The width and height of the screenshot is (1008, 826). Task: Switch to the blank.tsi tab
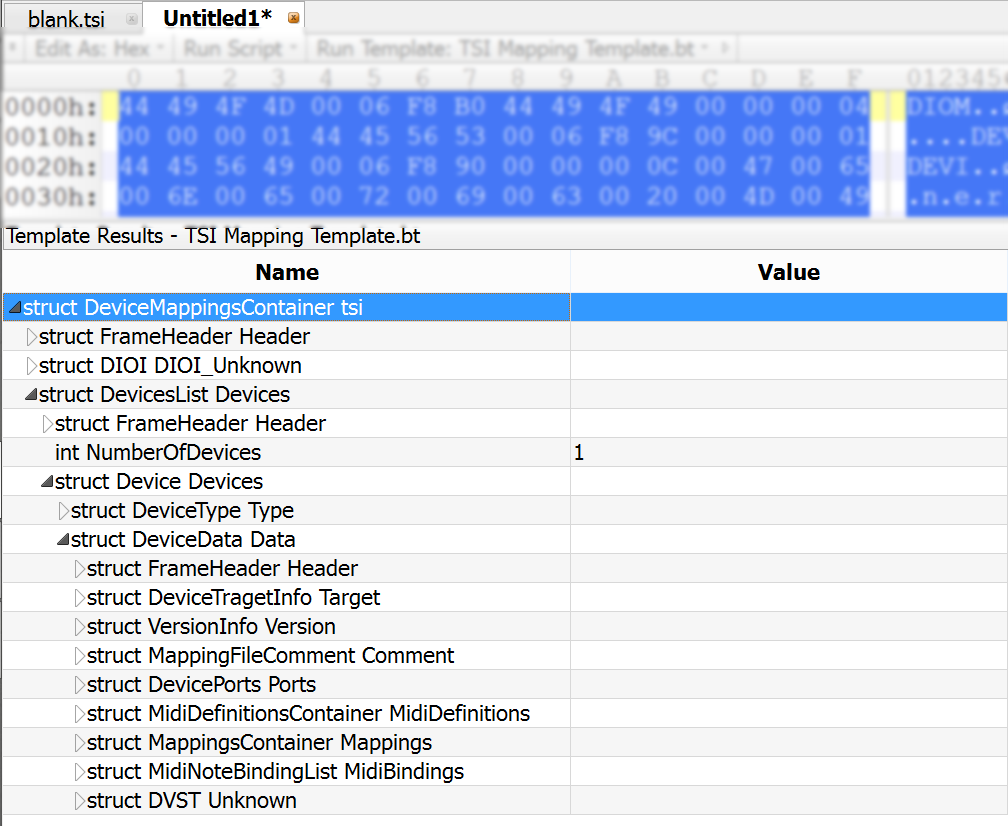pos(66,20)
